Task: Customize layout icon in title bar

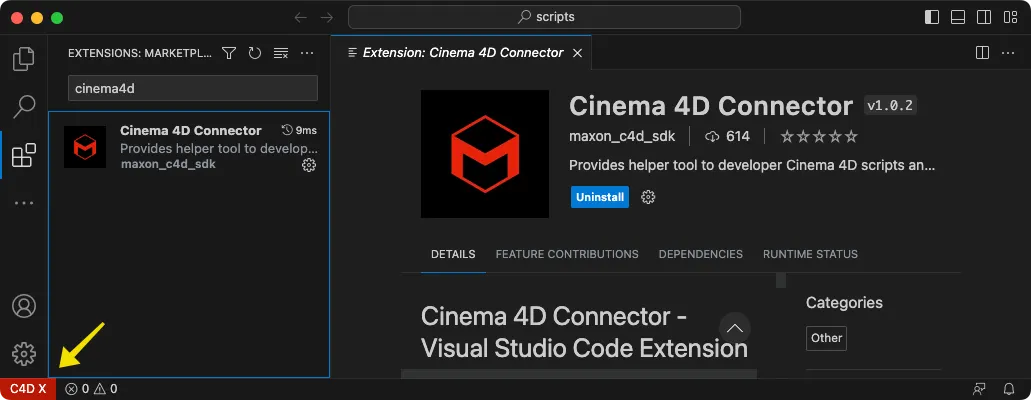Action: 1011,17
